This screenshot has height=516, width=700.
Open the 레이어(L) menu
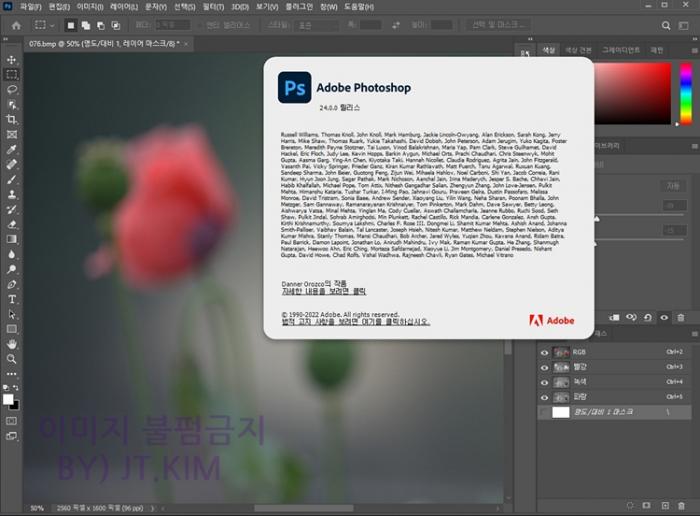[124, 7]
